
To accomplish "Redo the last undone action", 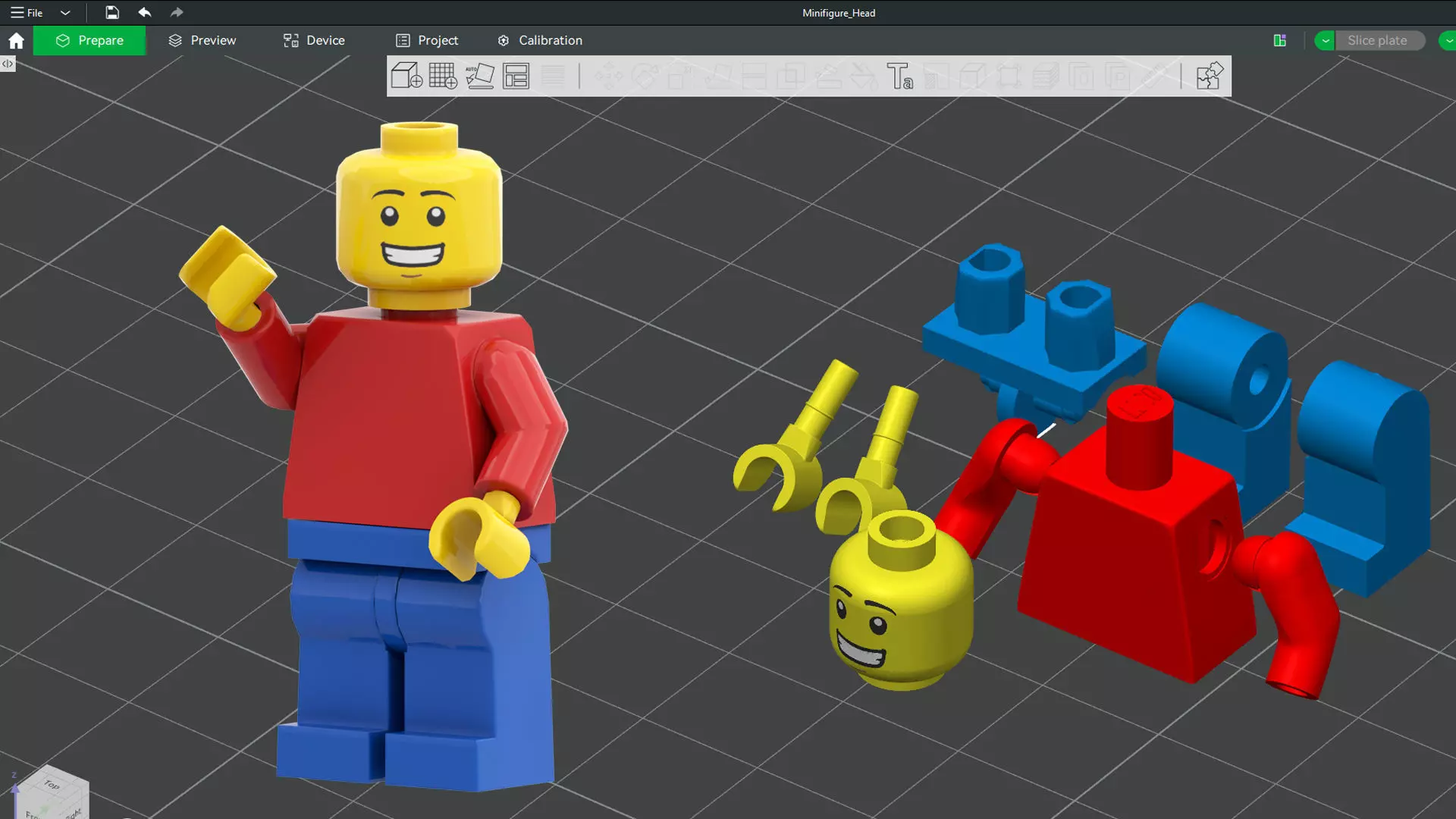I will point(177,12).
